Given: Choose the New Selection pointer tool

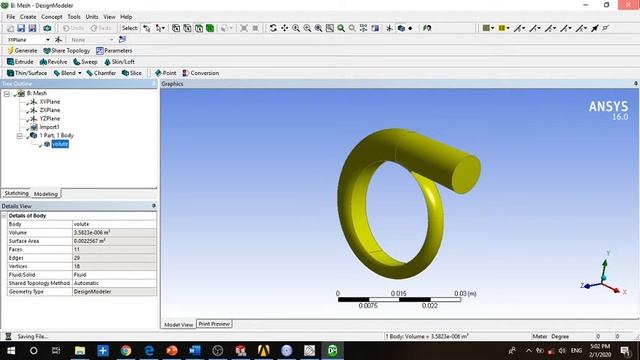Looking at the screenshot, I should coord(147,28).
